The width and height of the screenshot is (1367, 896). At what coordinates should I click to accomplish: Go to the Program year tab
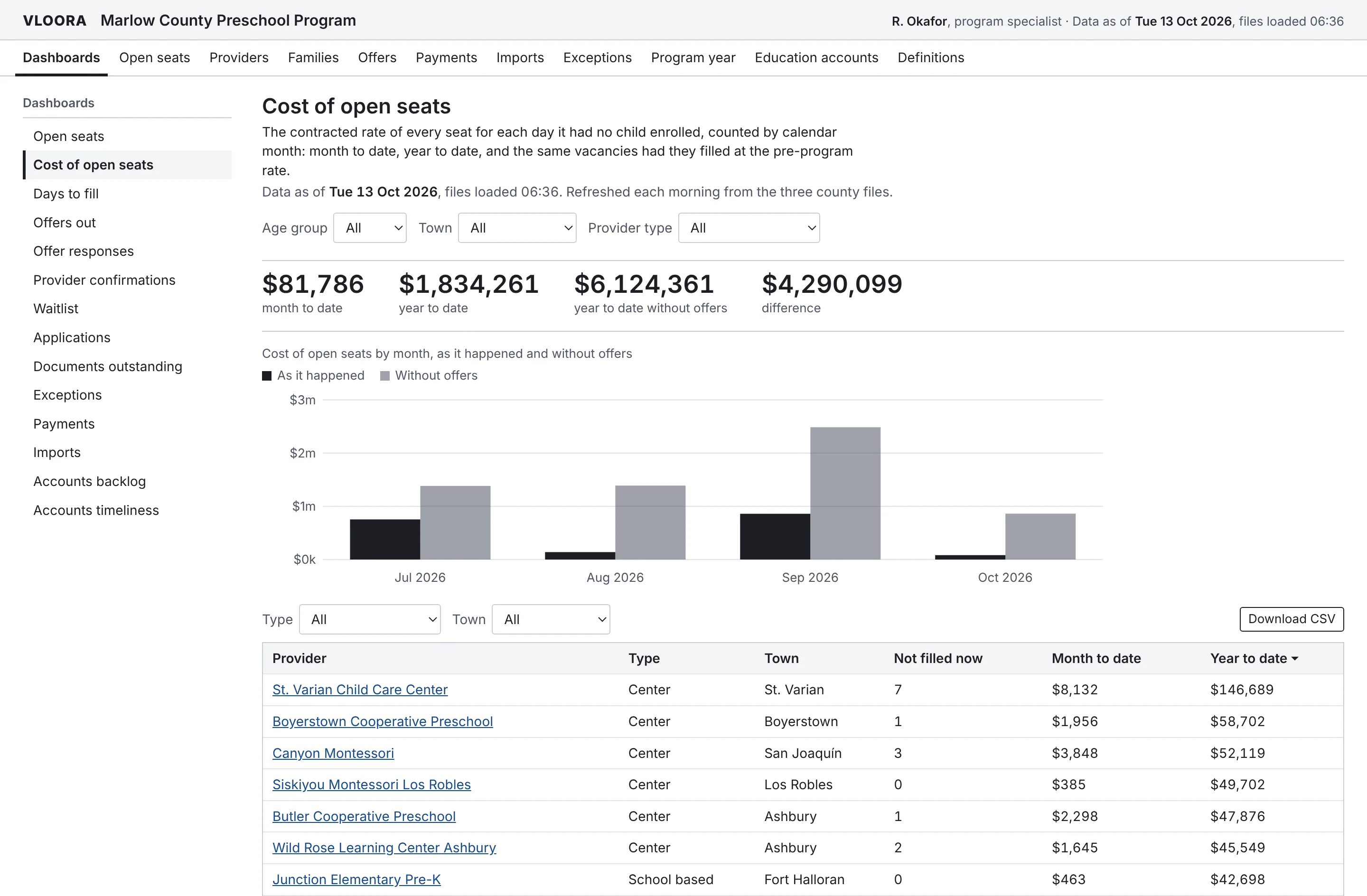coord(693,57)
